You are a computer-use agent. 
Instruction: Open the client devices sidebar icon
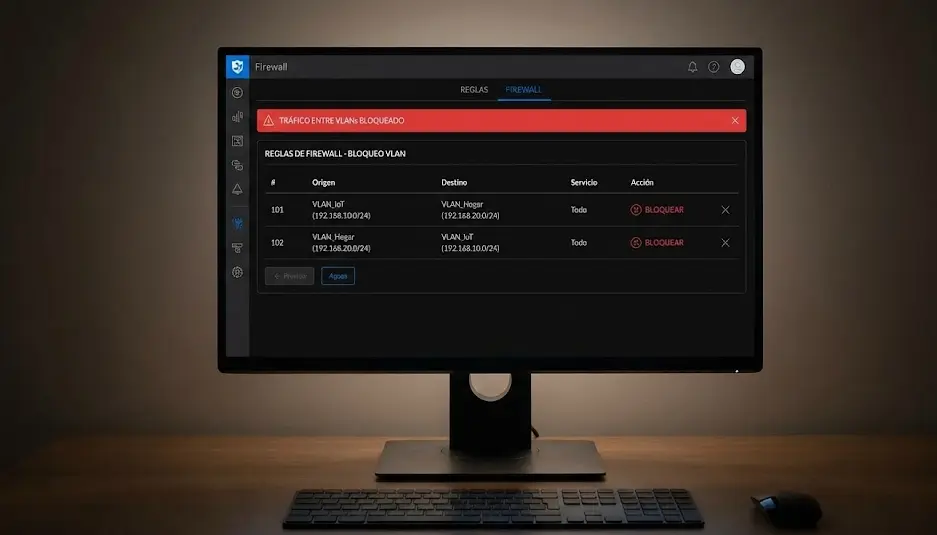237,165
